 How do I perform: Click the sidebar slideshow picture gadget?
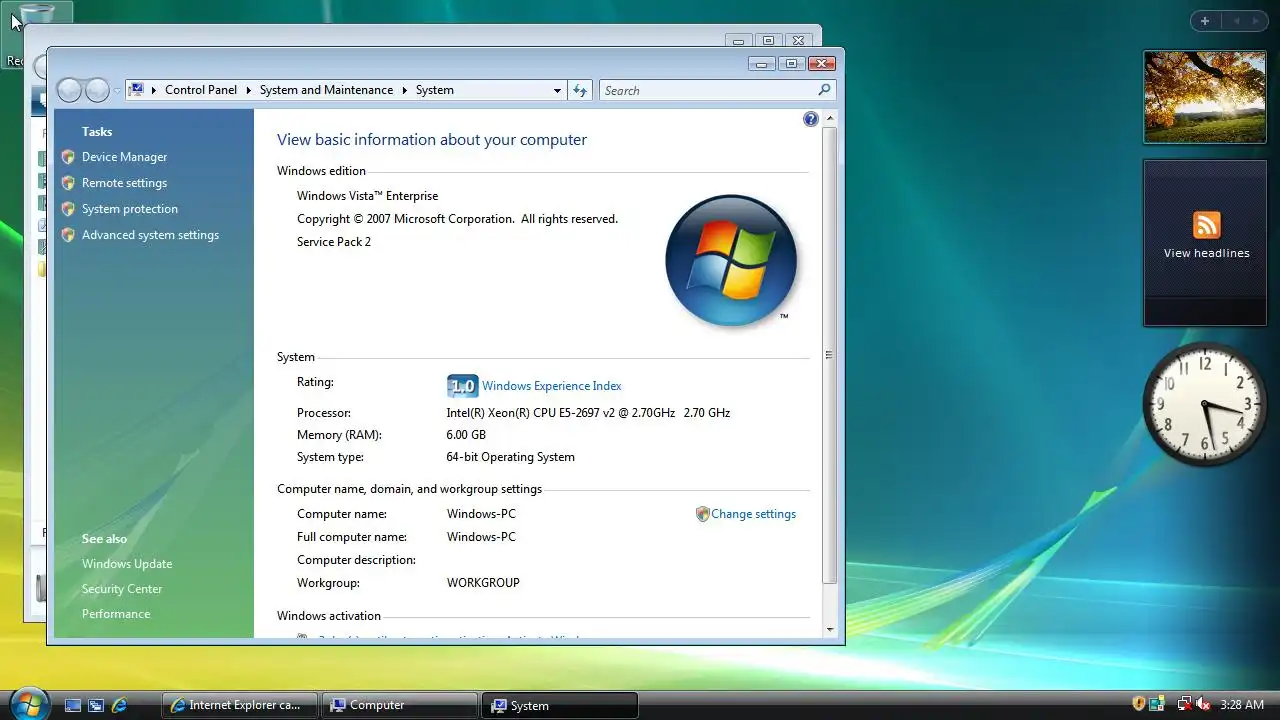[1205, 97]
